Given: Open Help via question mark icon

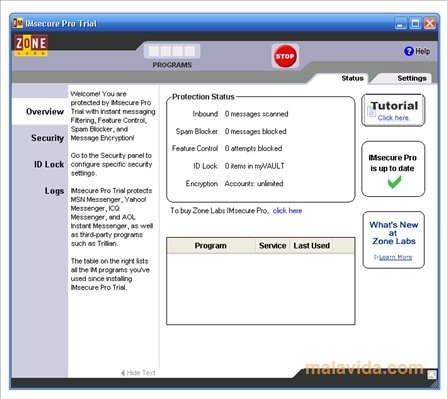Looking at the screenshot, I should pos(409,51).
